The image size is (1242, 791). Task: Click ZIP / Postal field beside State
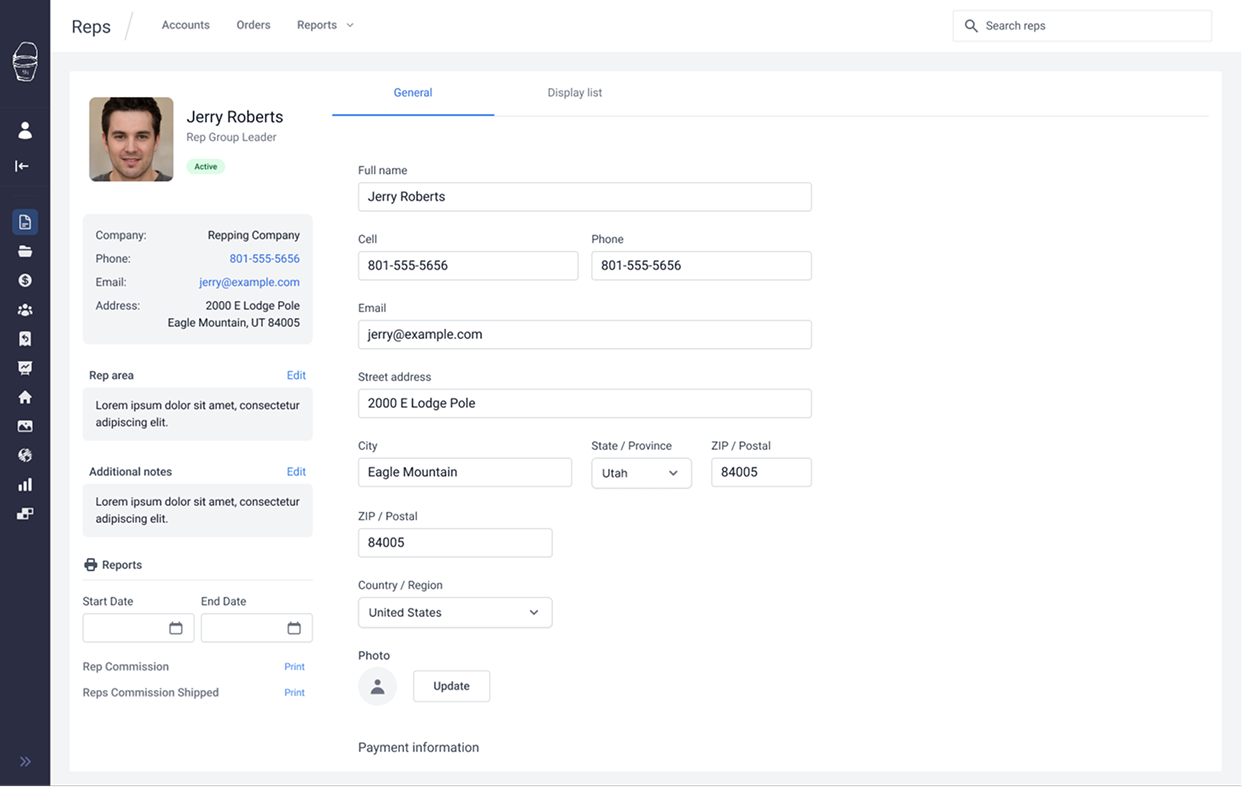761,473
